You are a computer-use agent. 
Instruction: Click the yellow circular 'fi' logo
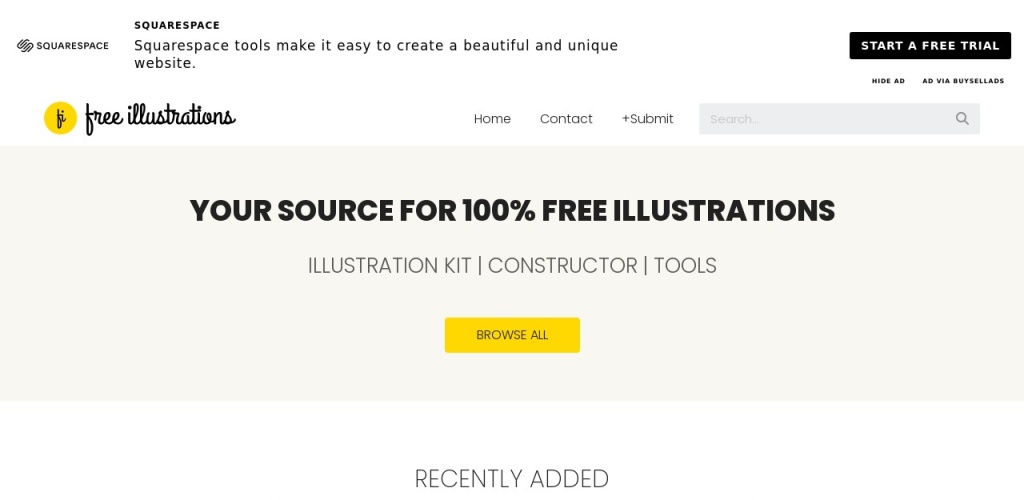[60, 118]
